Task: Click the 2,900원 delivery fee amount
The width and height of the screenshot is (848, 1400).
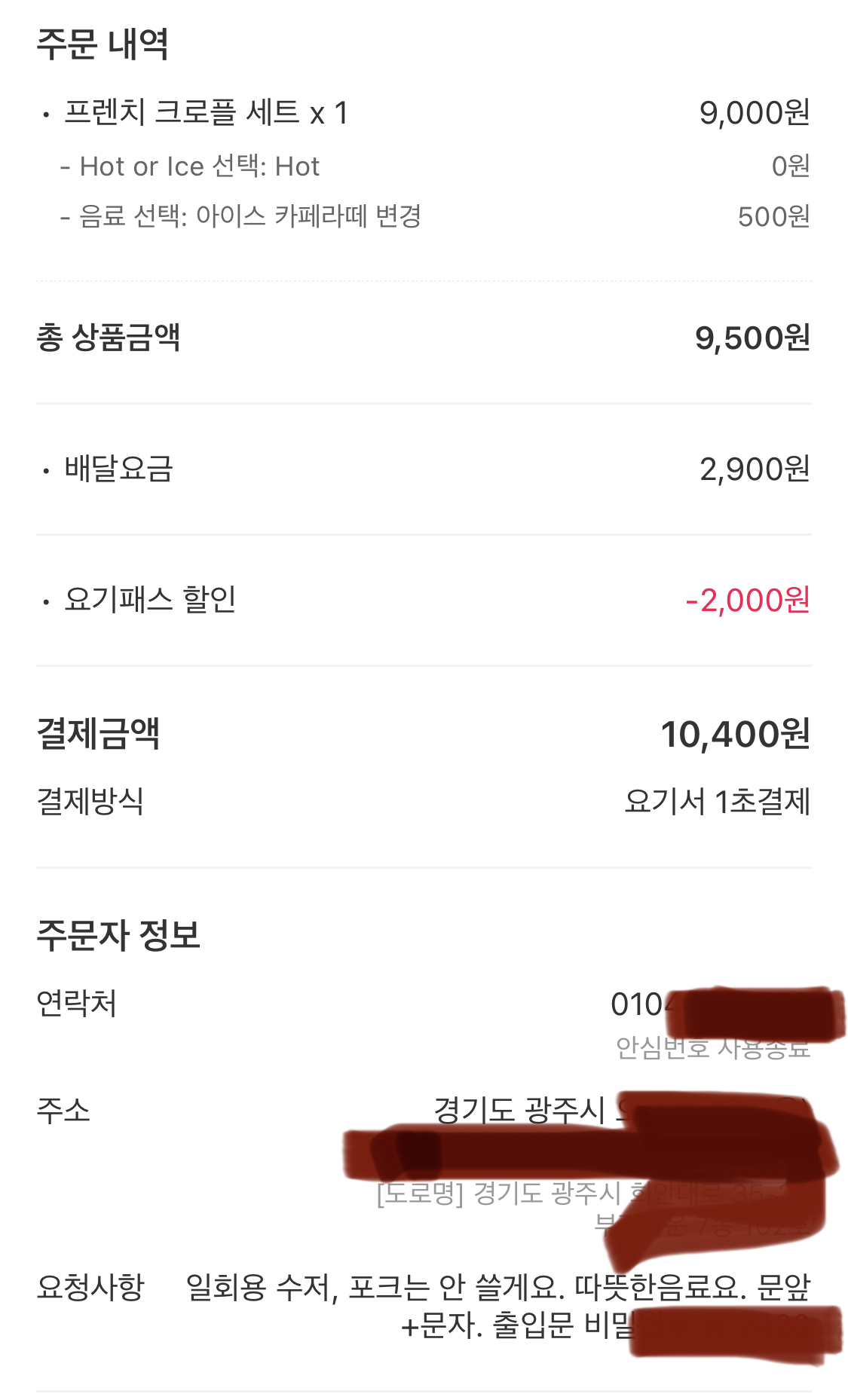Action: coord(754,469)
